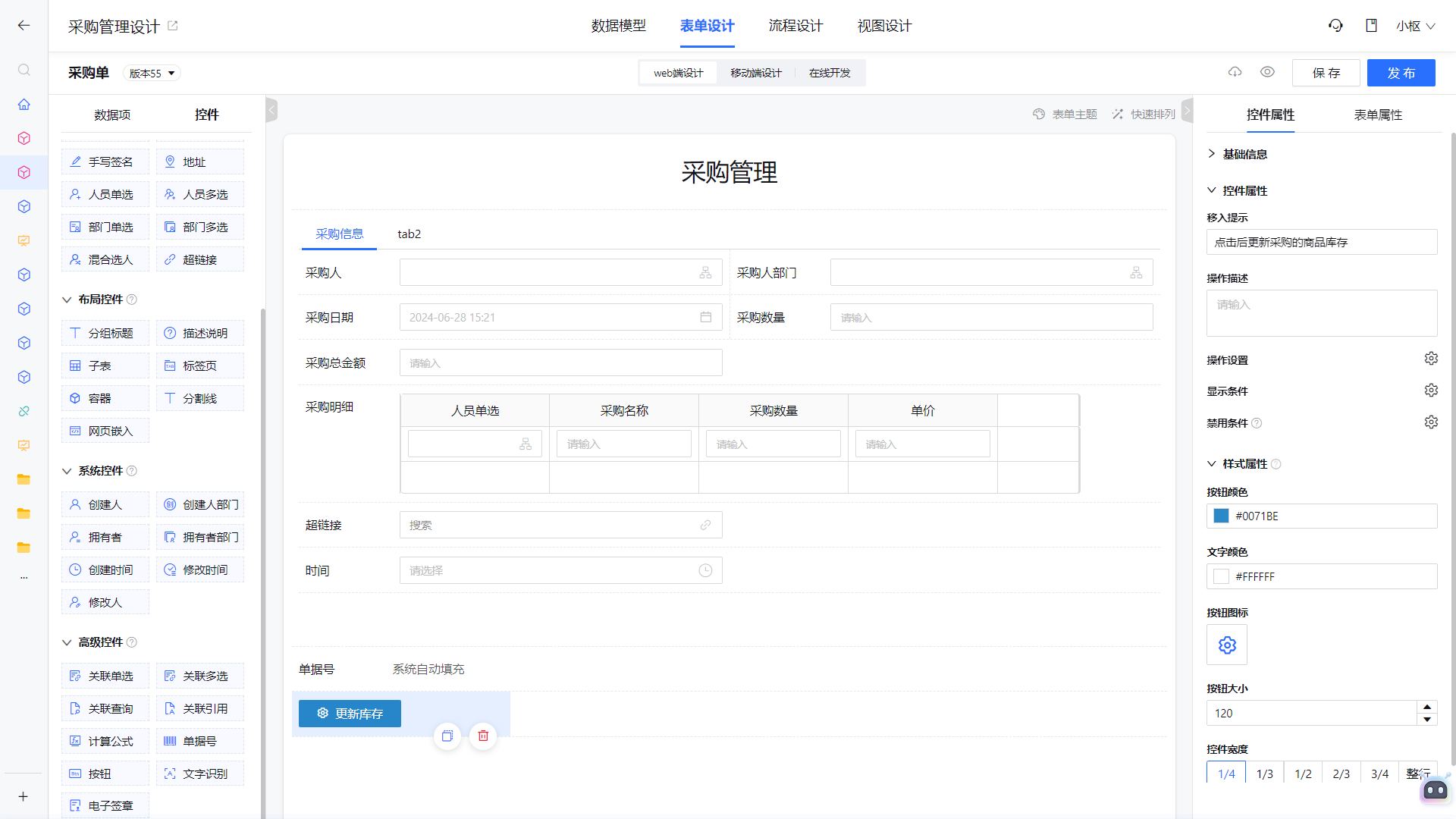Click 快速排列
The image size is (1456, 819).
point(1143,114)
